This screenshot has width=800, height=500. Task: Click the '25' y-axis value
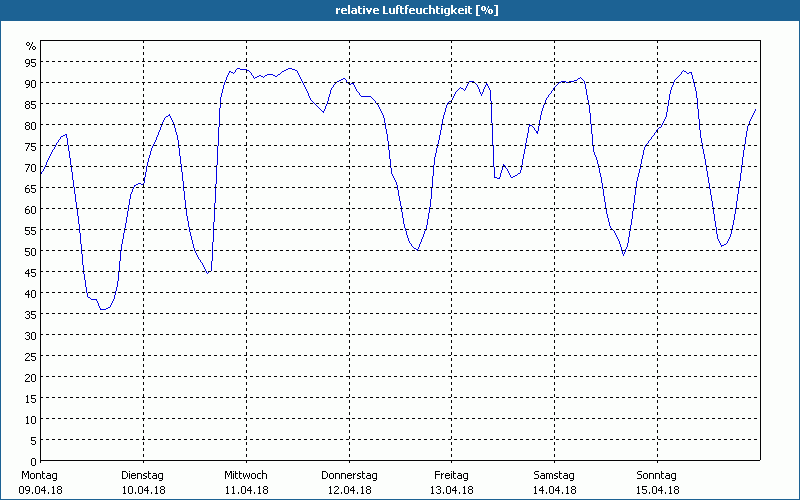point(31,357)
